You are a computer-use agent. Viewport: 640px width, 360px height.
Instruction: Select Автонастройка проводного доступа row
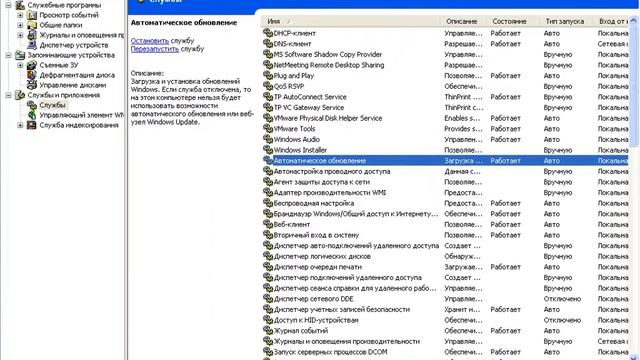(445, 171)
